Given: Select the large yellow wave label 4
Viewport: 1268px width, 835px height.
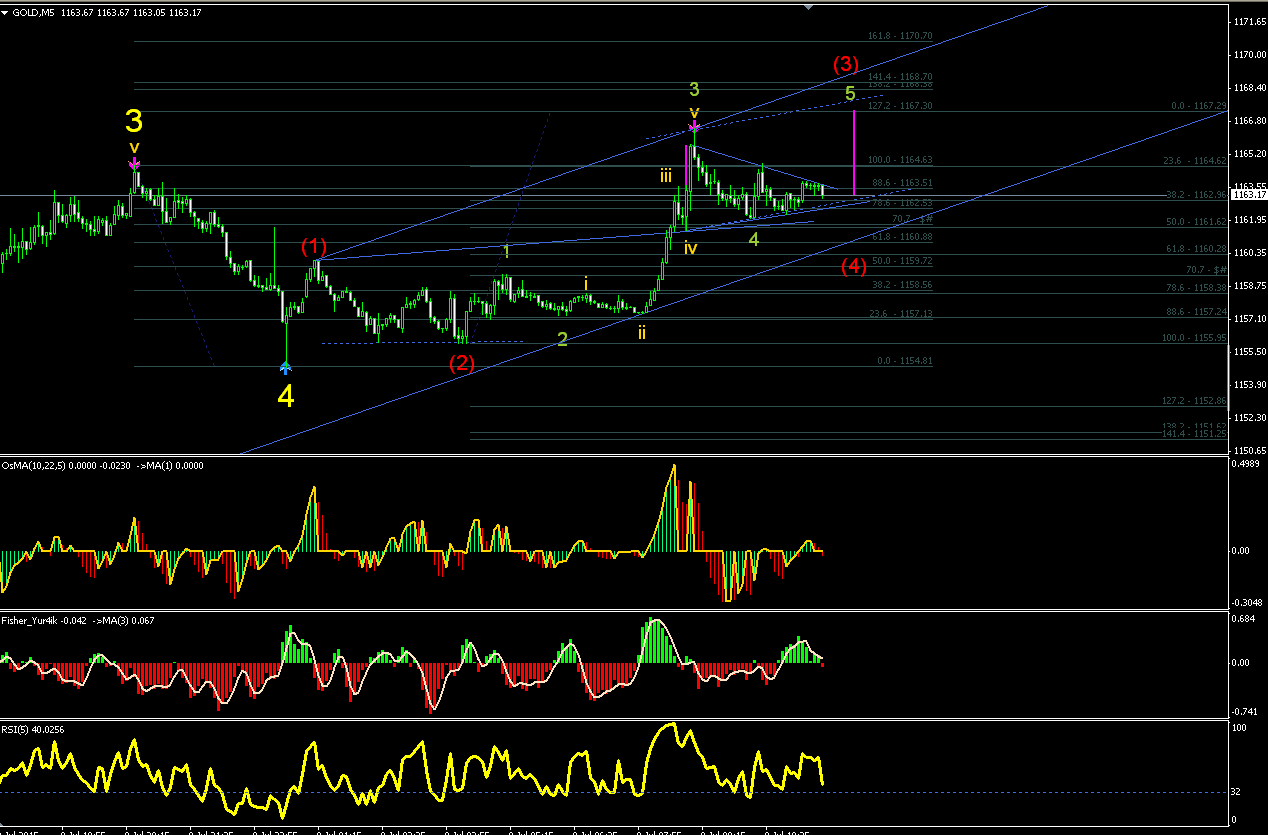Looking at the screenshot, I should click(286, 397).
